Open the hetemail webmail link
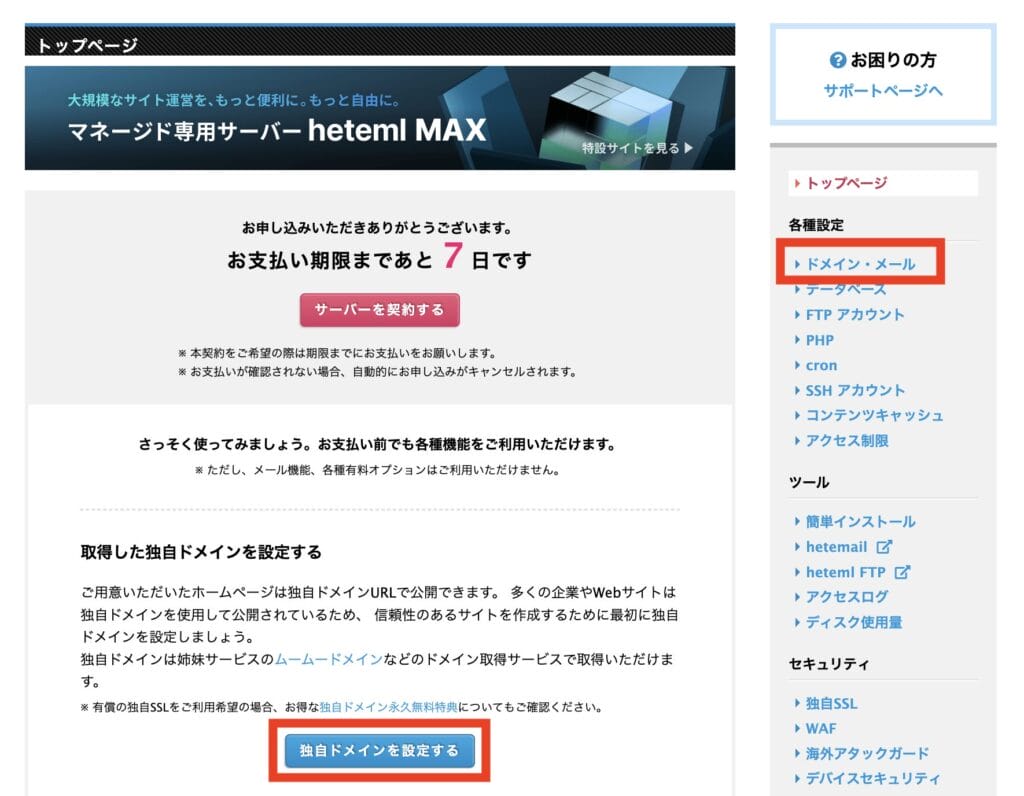The image size is (1024, 796). [x=837, y=547]
